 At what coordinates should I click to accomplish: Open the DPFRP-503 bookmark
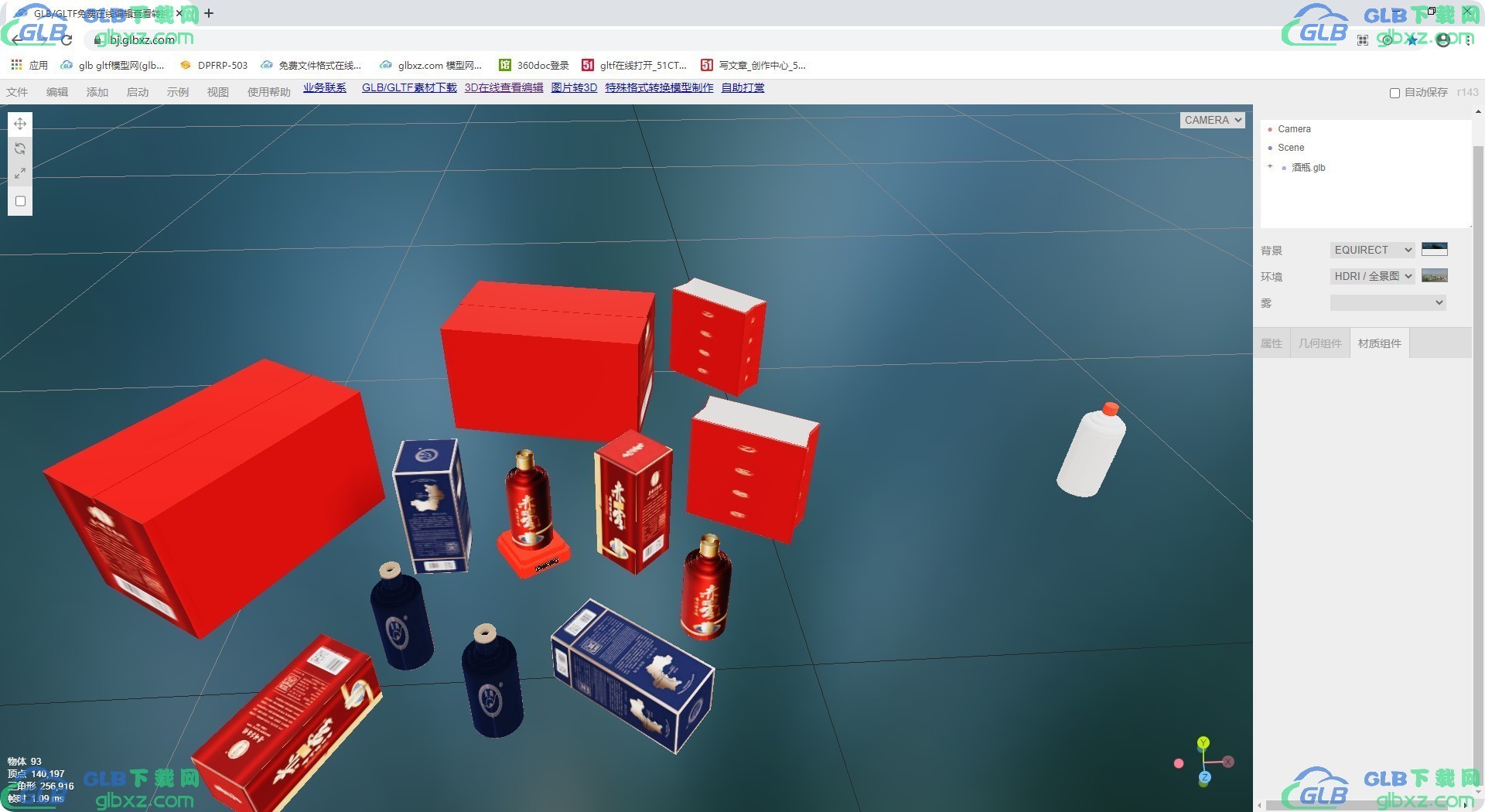(x=213, y=65)
